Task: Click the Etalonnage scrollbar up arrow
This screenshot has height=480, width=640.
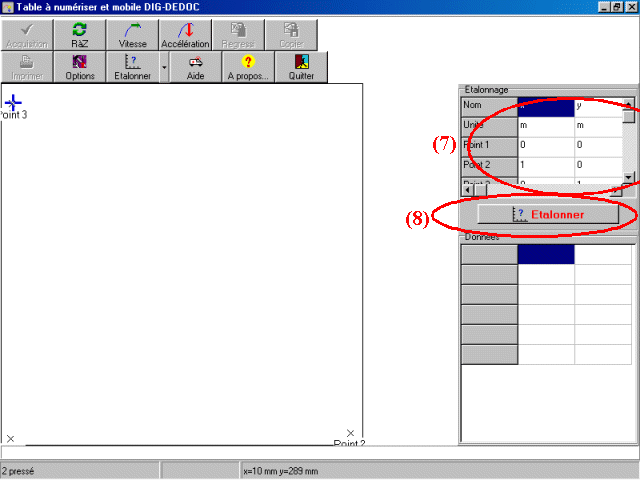Action: 629,102
